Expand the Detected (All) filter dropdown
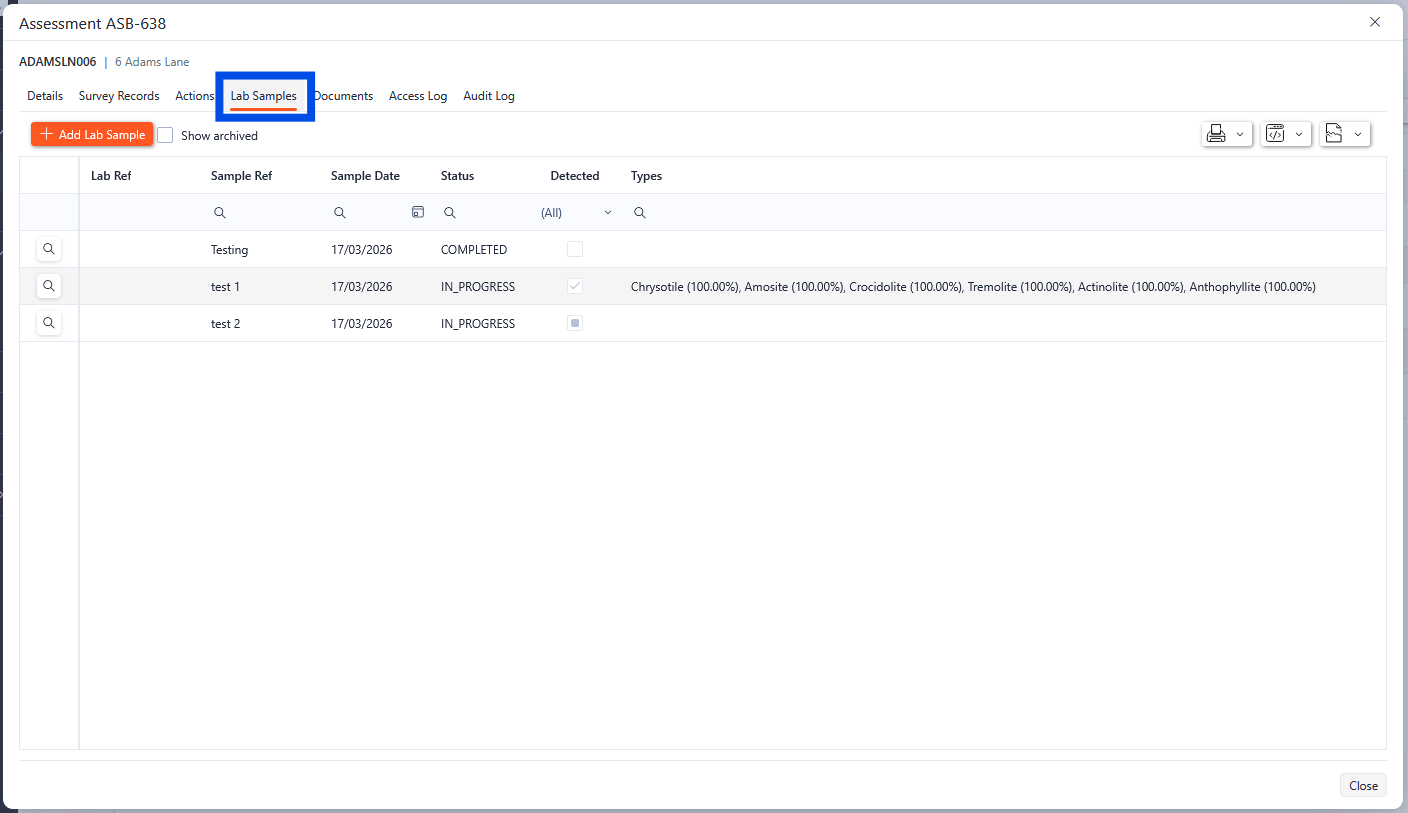 point(607,213)
